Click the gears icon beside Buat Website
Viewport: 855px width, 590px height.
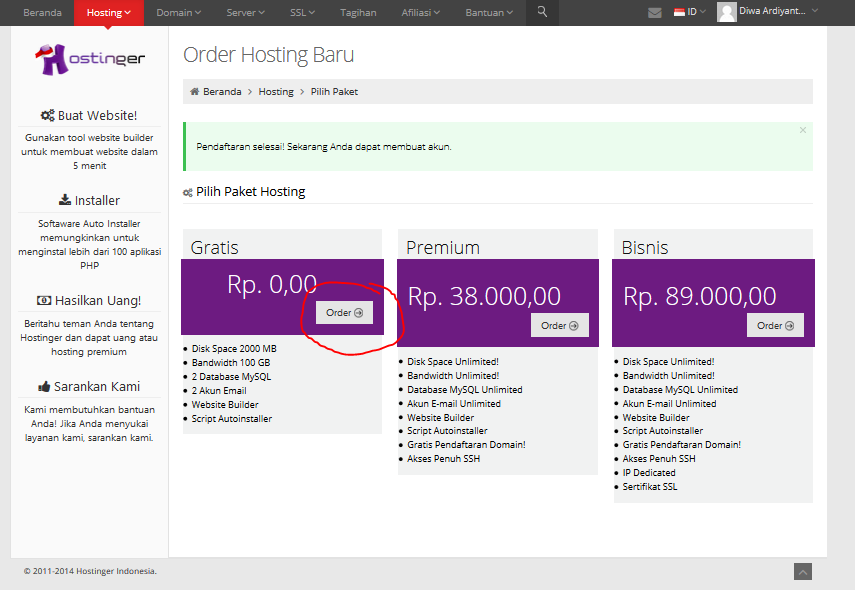pos(47,115)
